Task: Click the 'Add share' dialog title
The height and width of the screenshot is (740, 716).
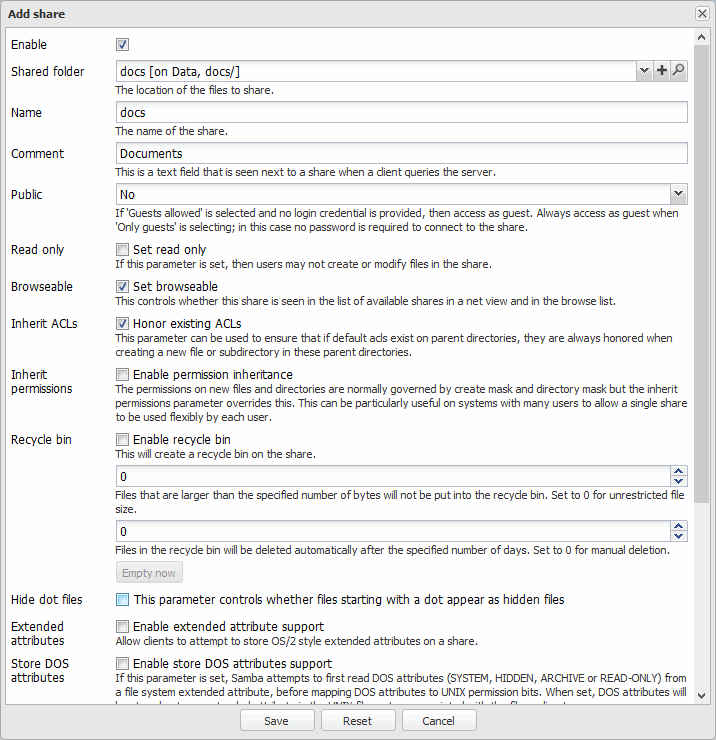Action: click(x=36, y=14)
